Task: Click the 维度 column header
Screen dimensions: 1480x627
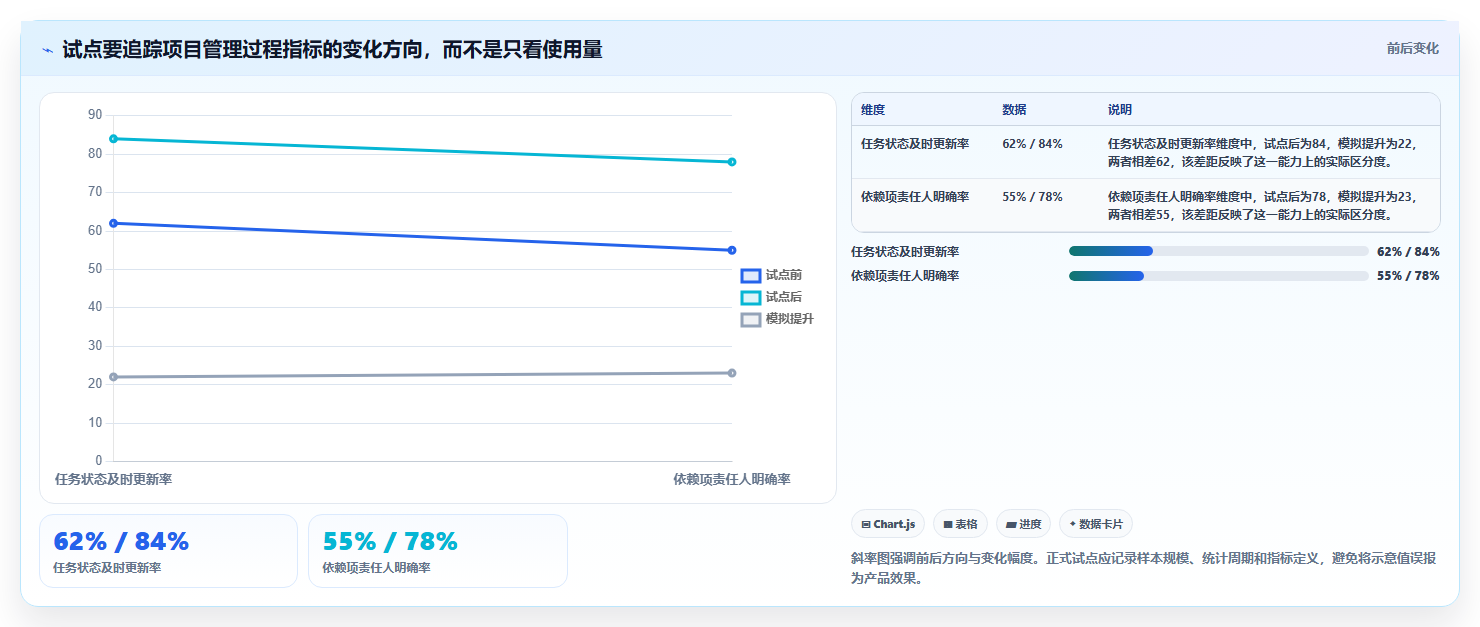Action: pyautogui.click(x=873, y=110)
